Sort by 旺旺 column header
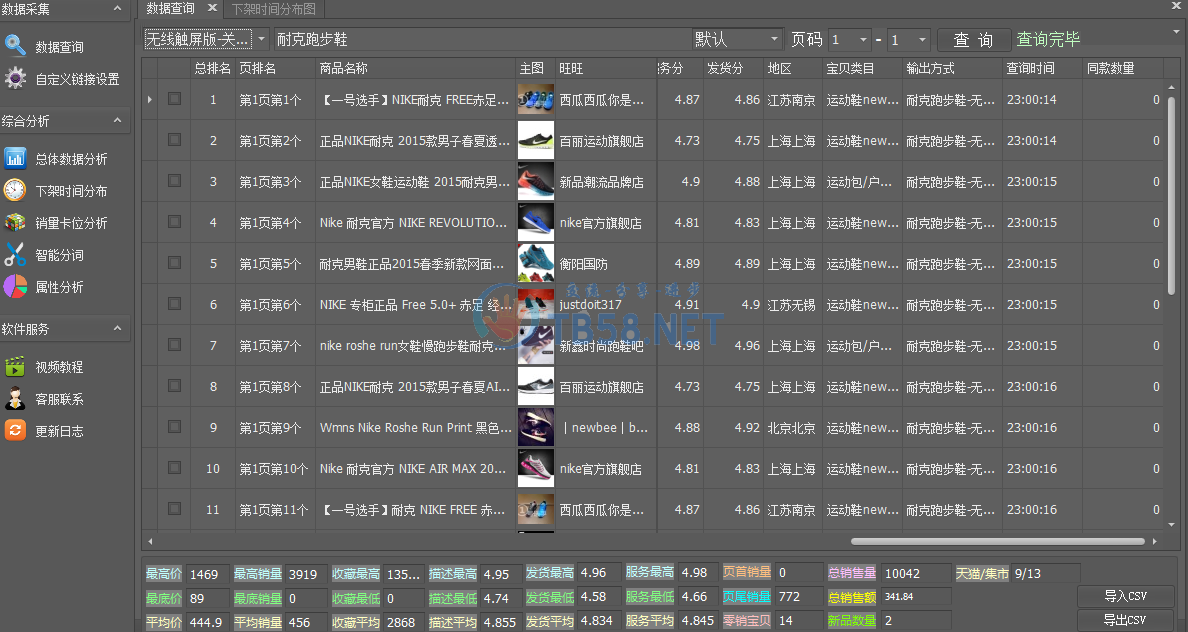 click(x=606, y=68)
